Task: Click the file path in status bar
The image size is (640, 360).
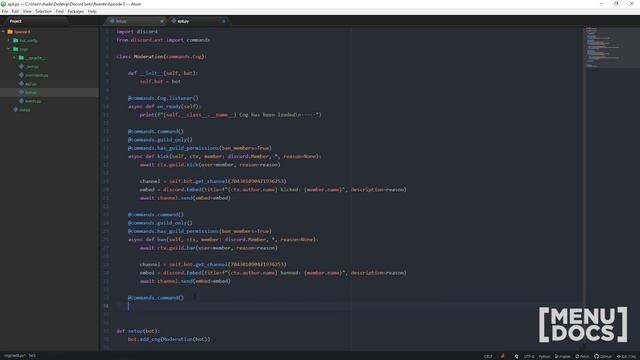Action: (14, 356)
